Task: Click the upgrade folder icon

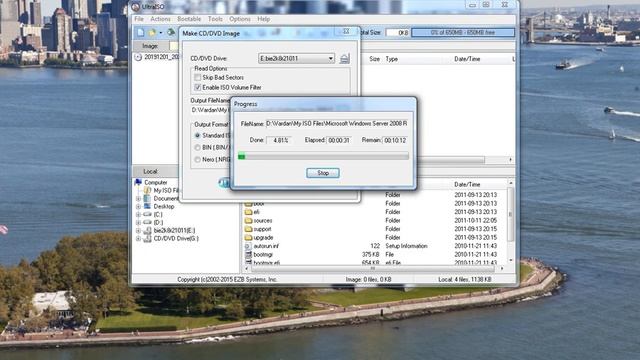Action: pos(248,238)
